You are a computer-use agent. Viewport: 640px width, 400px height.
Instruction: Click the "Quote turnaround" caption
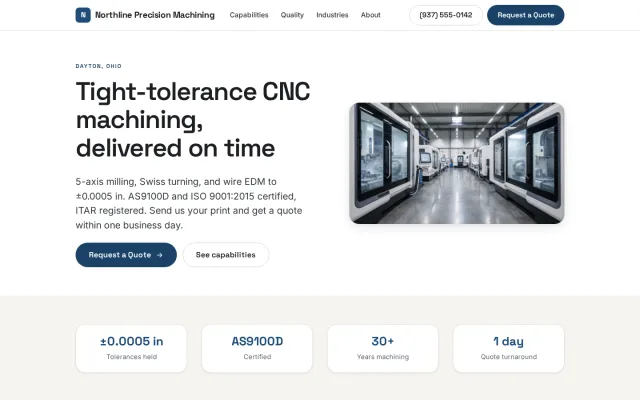(509, 357)
